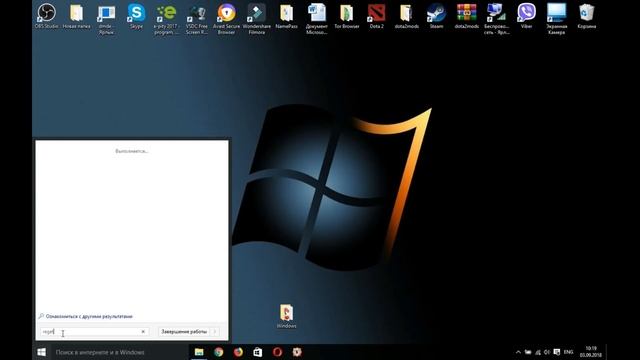Click the Завершение работы shutdown button
The width and height of the screenshot is (640, 360).
[x=184, y=332]
